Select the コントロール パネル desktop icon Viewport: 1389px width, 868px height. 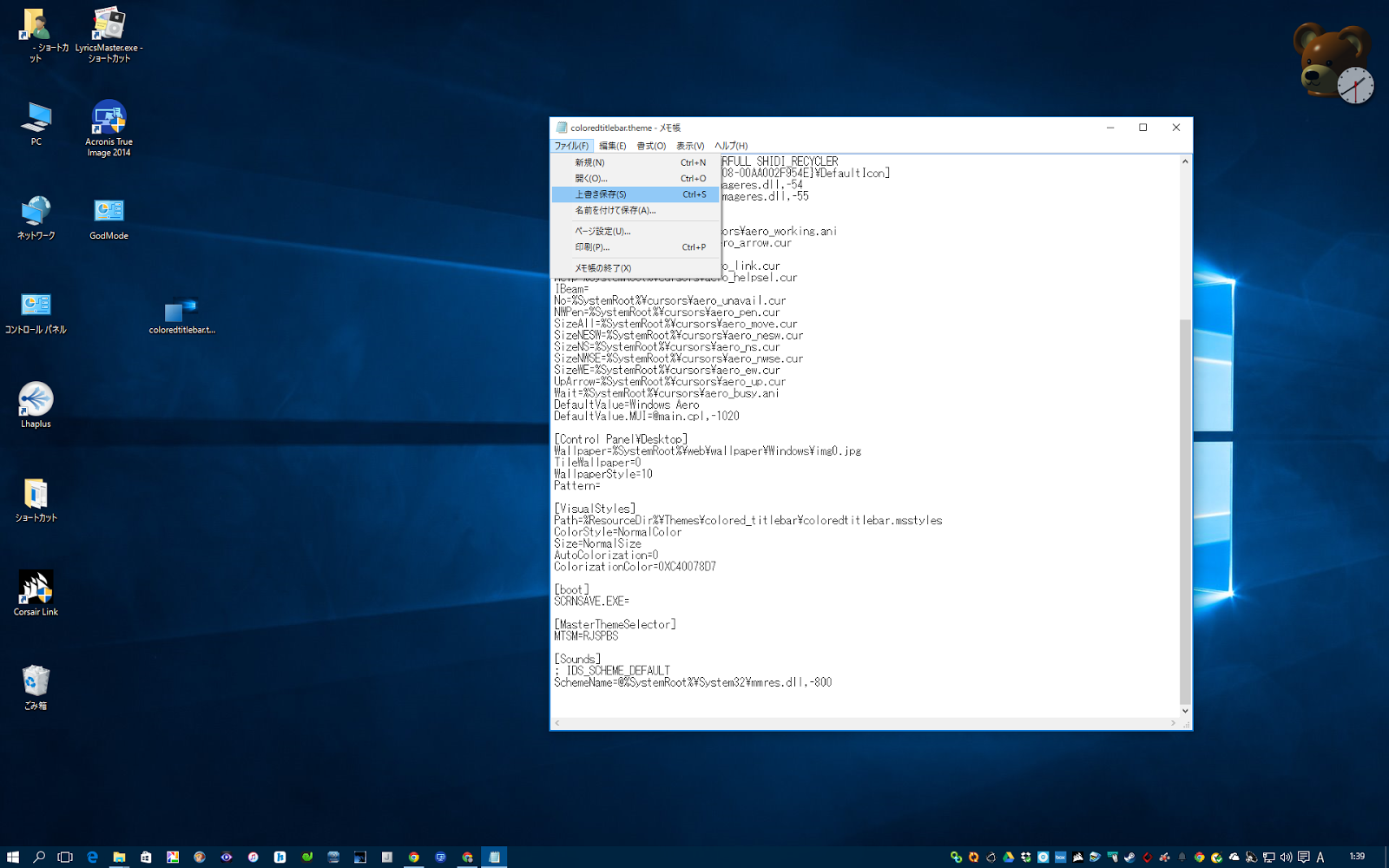coord(36,312)
